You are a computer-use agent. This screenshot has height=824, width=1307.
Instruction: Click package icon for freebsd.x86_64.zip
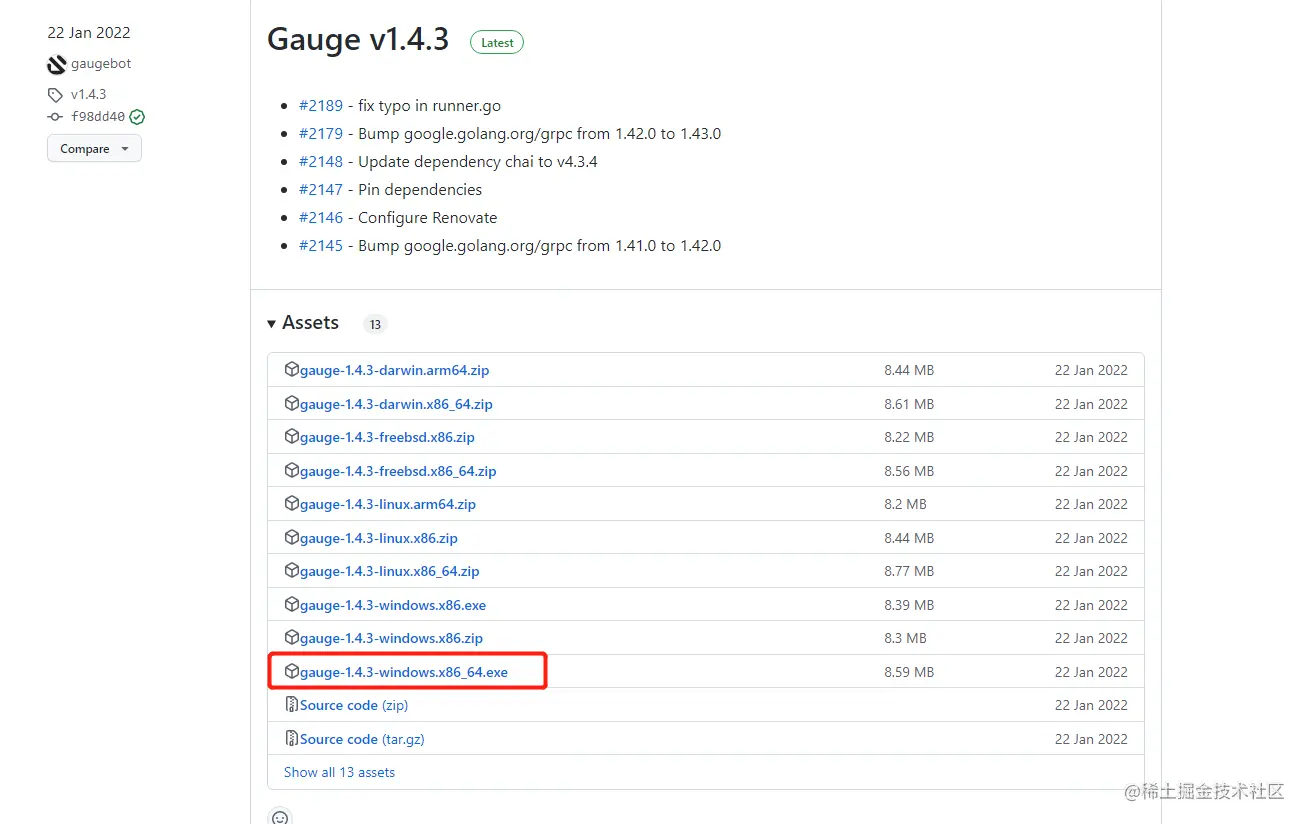point(292,470)
